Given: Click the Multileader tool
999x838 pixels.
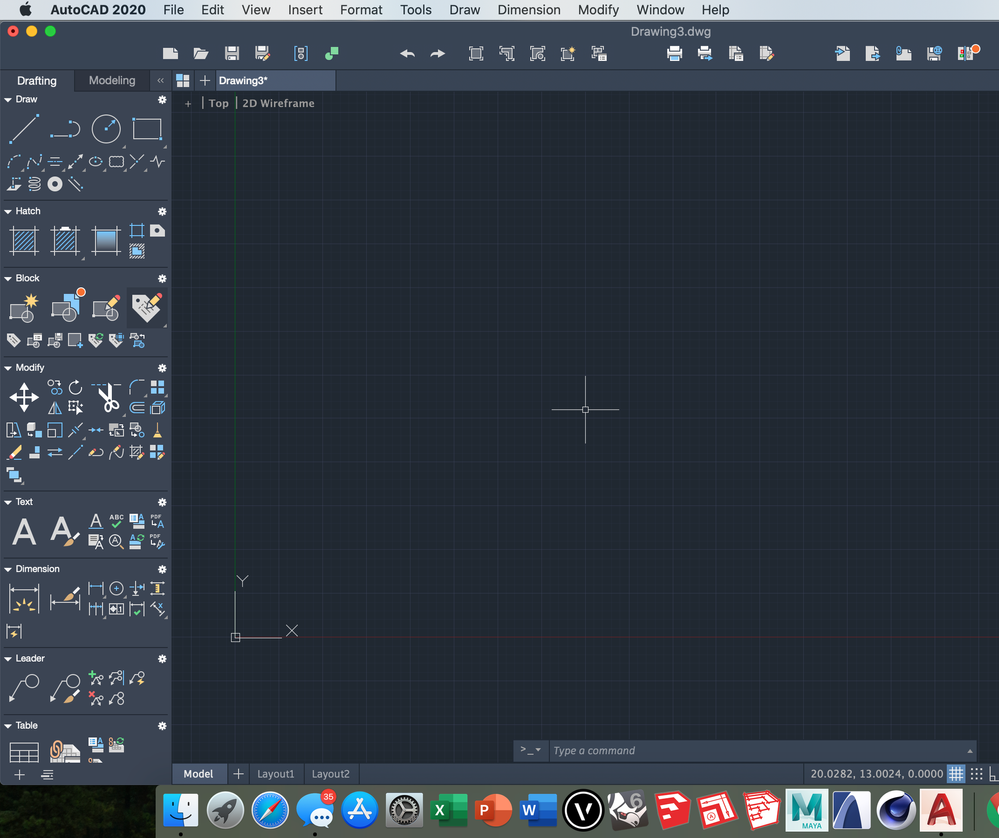Looking at the screenshot, I should click(x=24, y=689).
